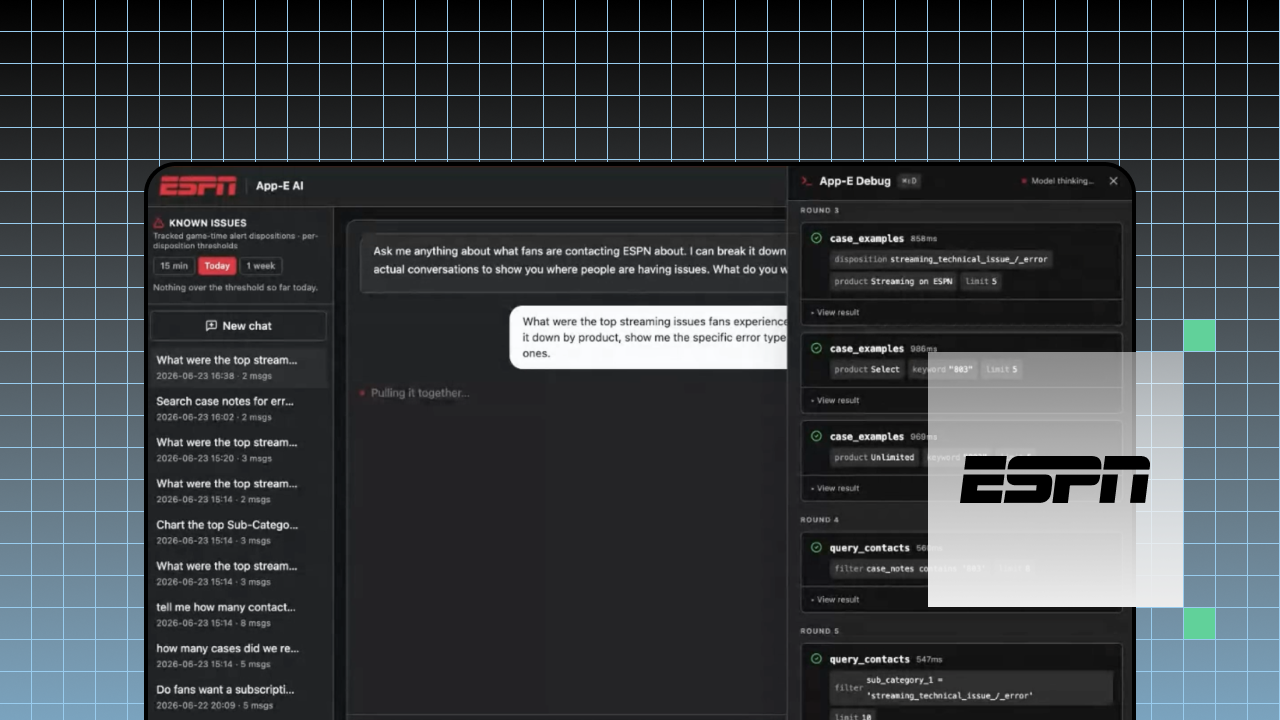Open the top streaming chat at 15:14 with 3 msgs
Screen dimensions: 1280x720
pyautogui.click(x=238, y=573)
